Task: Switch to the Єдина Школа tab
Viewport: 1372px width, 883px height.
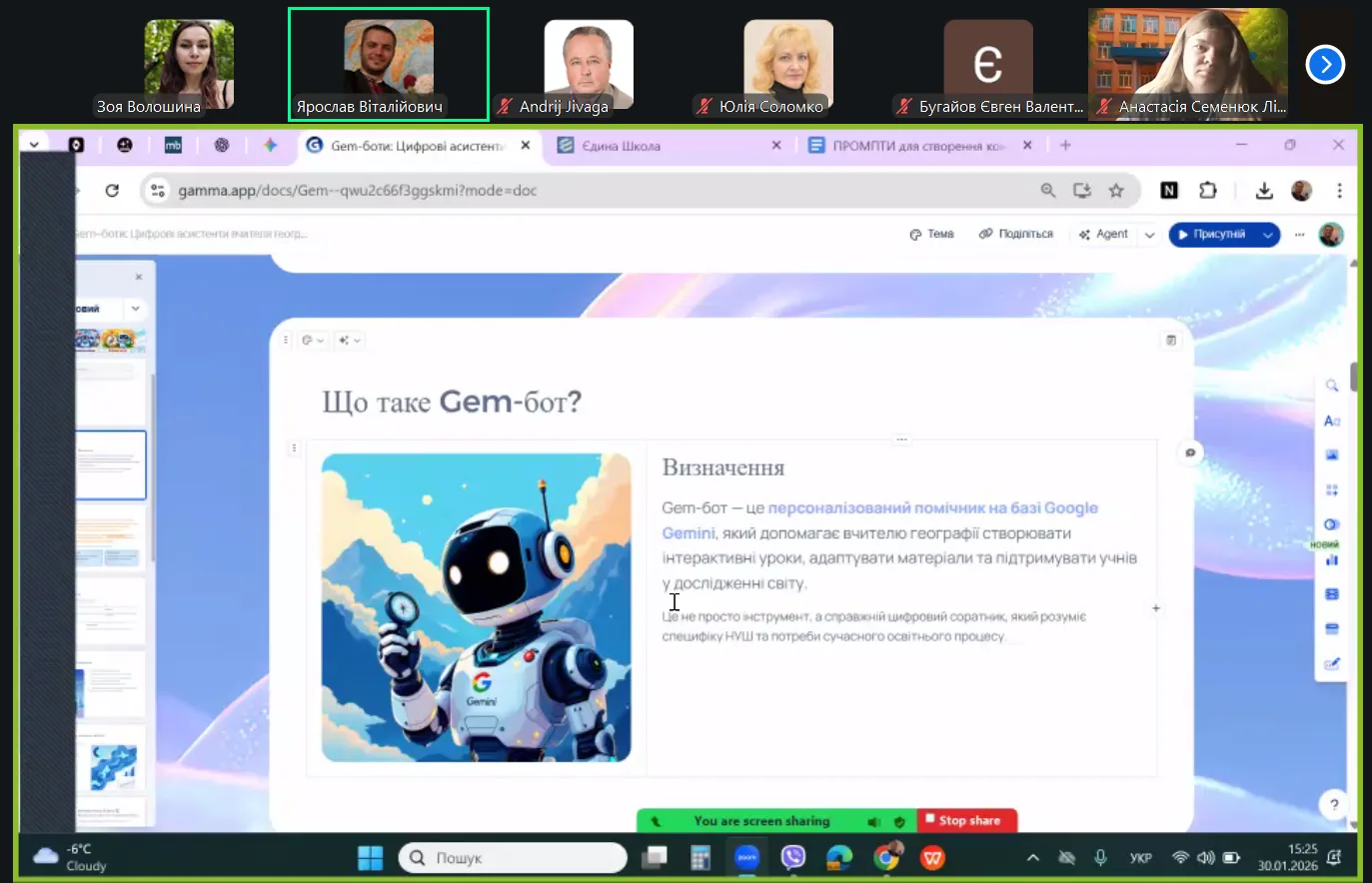Action: pyautogui.click(x=668, y=146)
